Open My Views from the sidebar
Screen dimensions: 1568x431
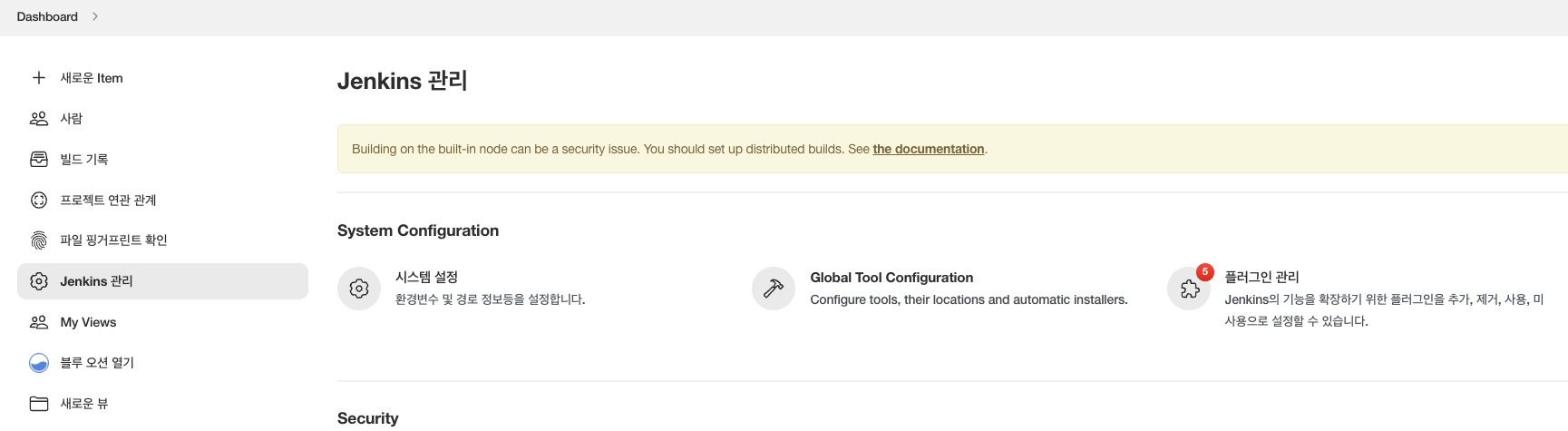(88, 322)
